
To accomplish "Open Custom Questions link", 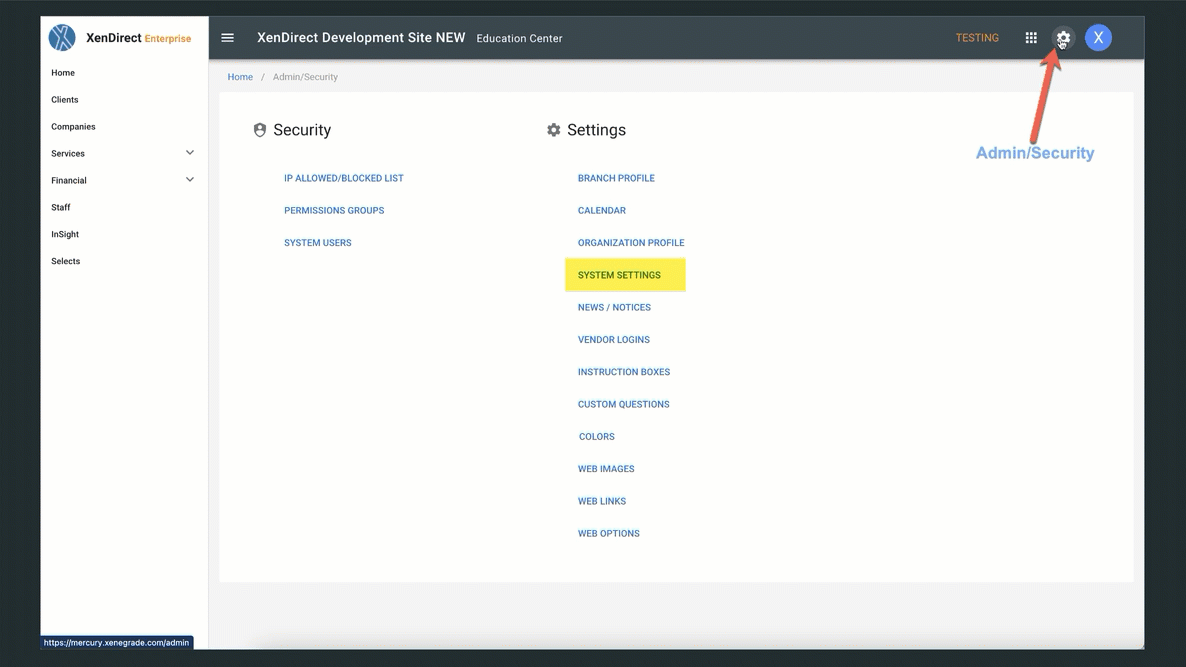I will 623,405.
